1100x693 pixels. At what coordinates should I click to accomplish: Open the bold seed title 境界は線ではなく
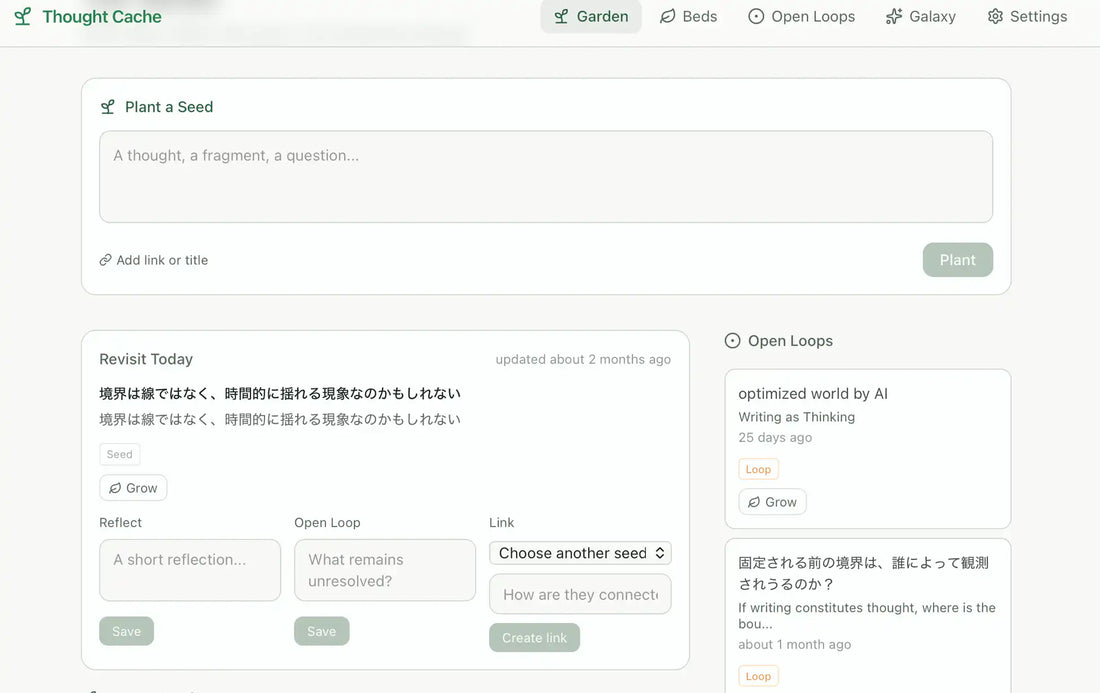280,393
